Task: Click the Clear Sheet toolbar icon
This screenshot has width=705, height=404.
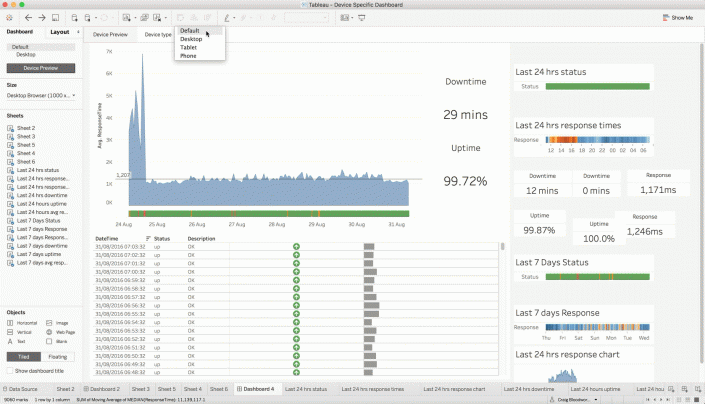Action: (x=157, y=18)
